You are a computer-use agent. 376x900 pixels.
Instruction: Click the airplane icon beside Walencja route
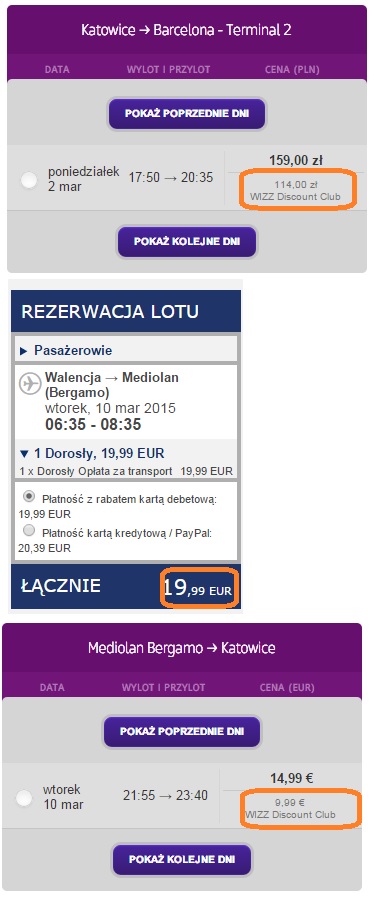(30, 384)
